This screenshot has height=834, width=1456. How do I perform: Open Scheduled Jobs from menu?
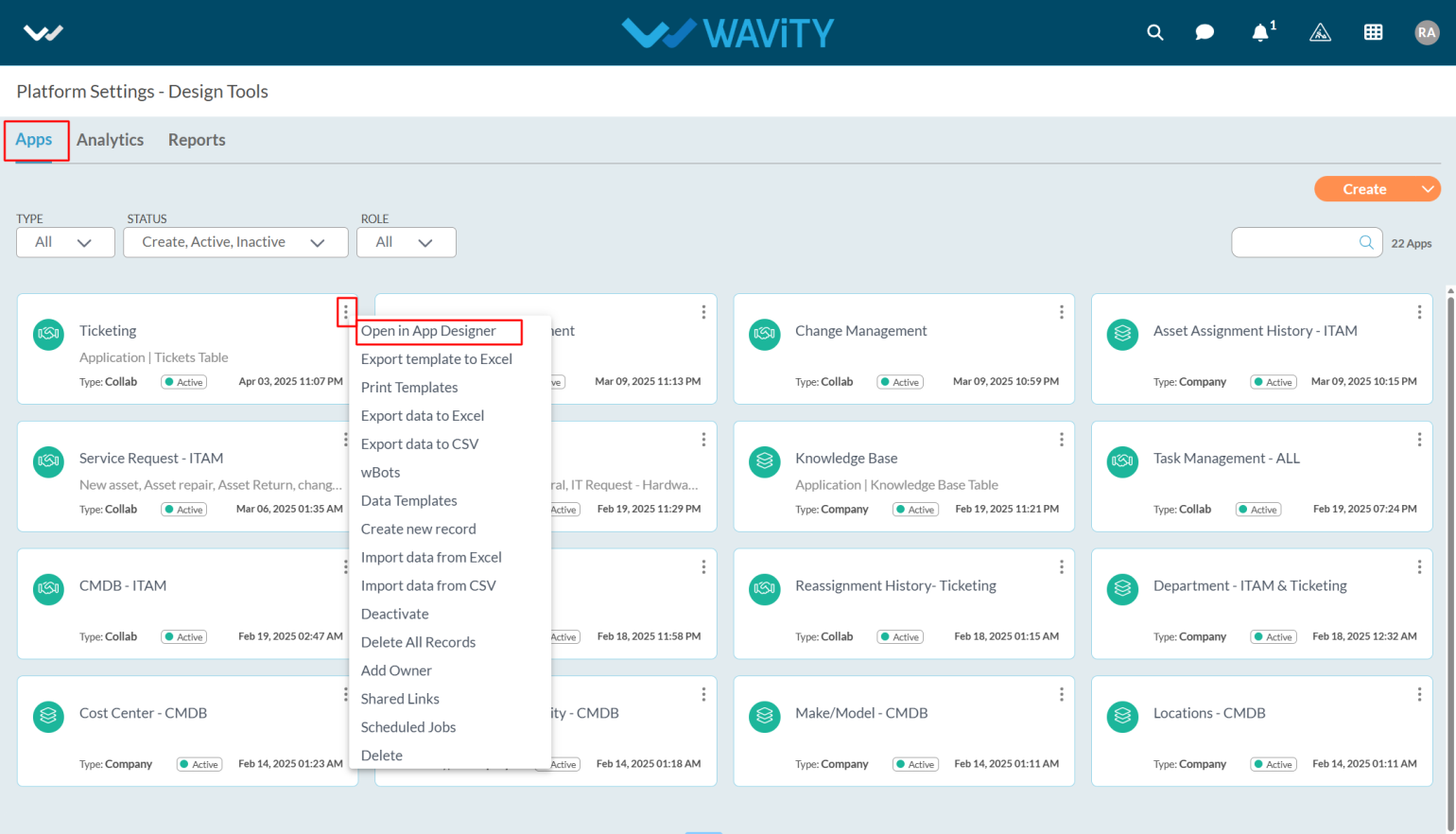point(408,728)
